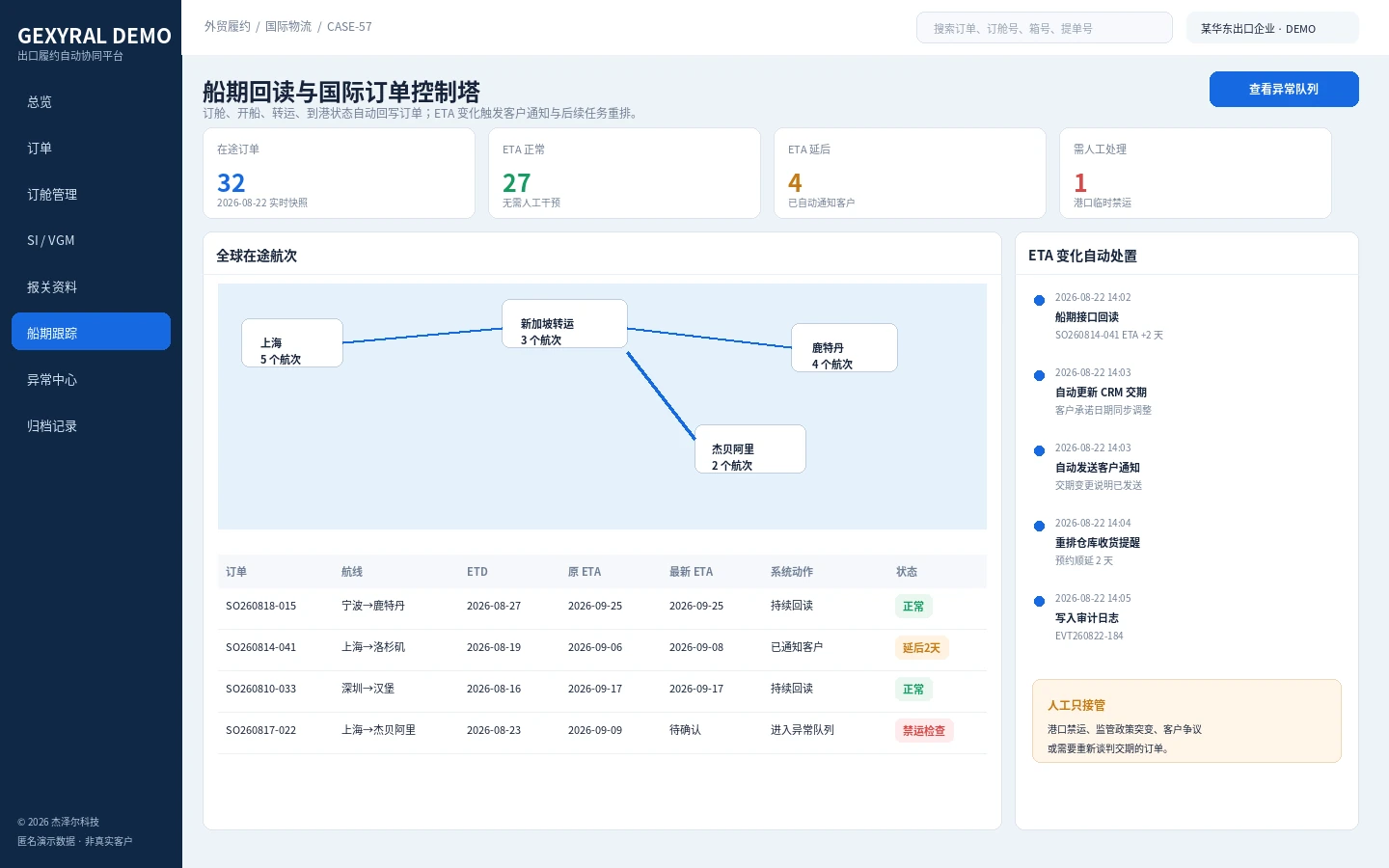Screen dimensions: 1389x868
Task: Open 自动更新 CRM 交期 event title
Action: tap(1101, 393)
